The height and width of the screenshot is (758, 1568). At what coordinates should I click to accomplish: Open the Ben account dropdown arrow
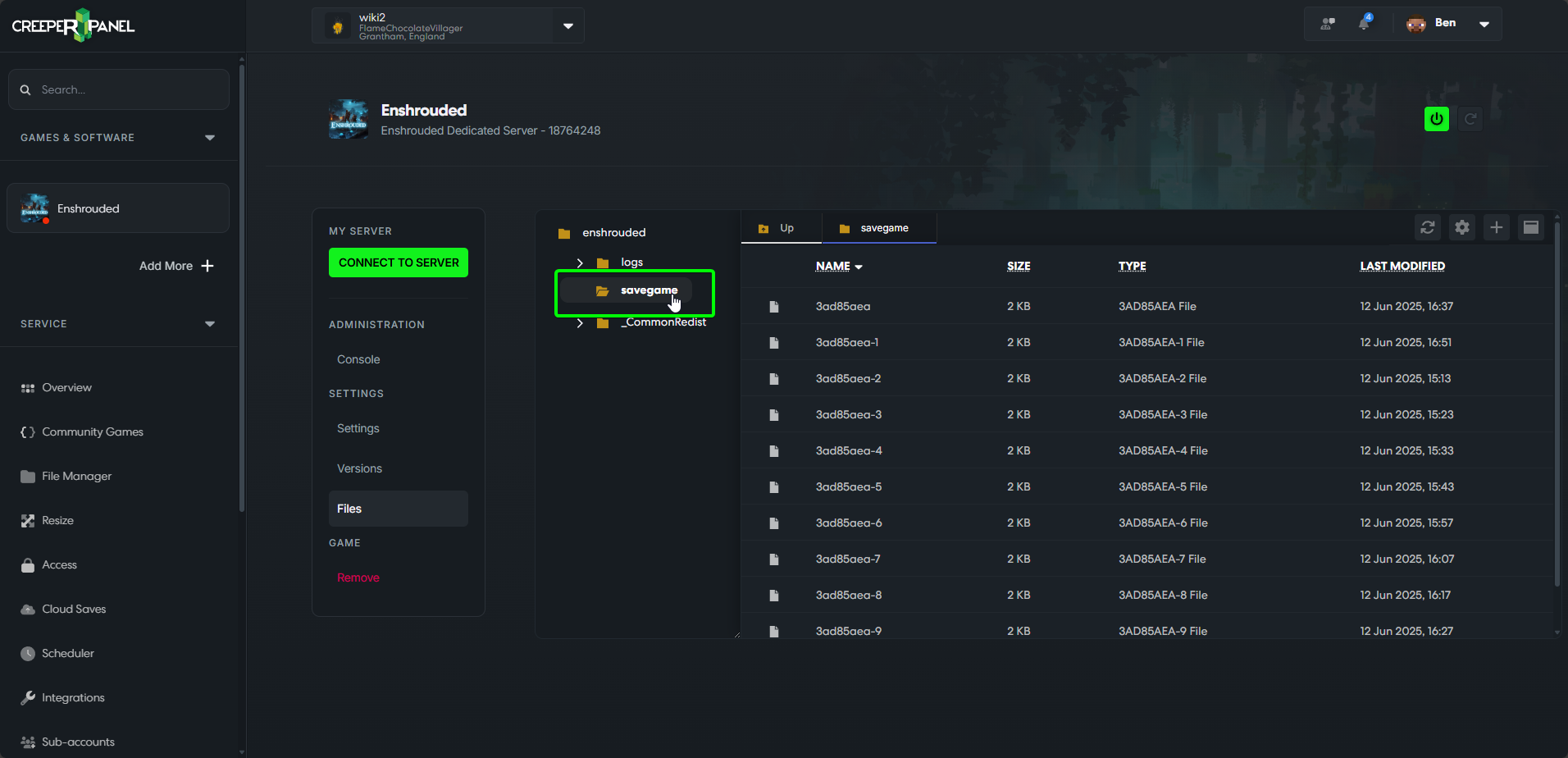click(x=1484, y=24)
